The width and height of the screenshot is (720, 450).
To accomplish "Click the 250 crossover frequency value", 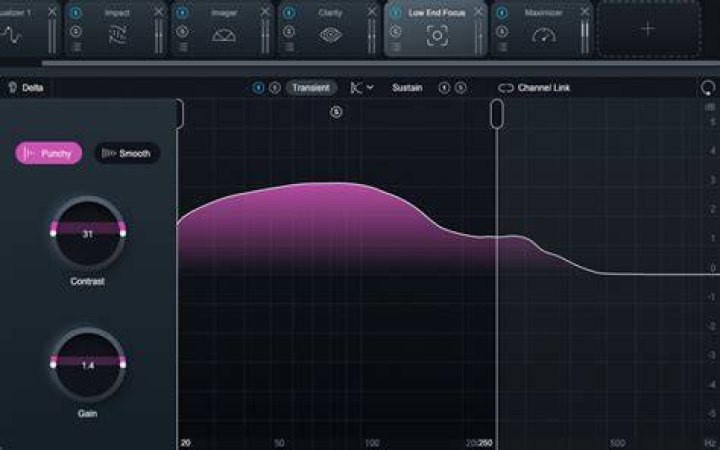I will [485, 443].
